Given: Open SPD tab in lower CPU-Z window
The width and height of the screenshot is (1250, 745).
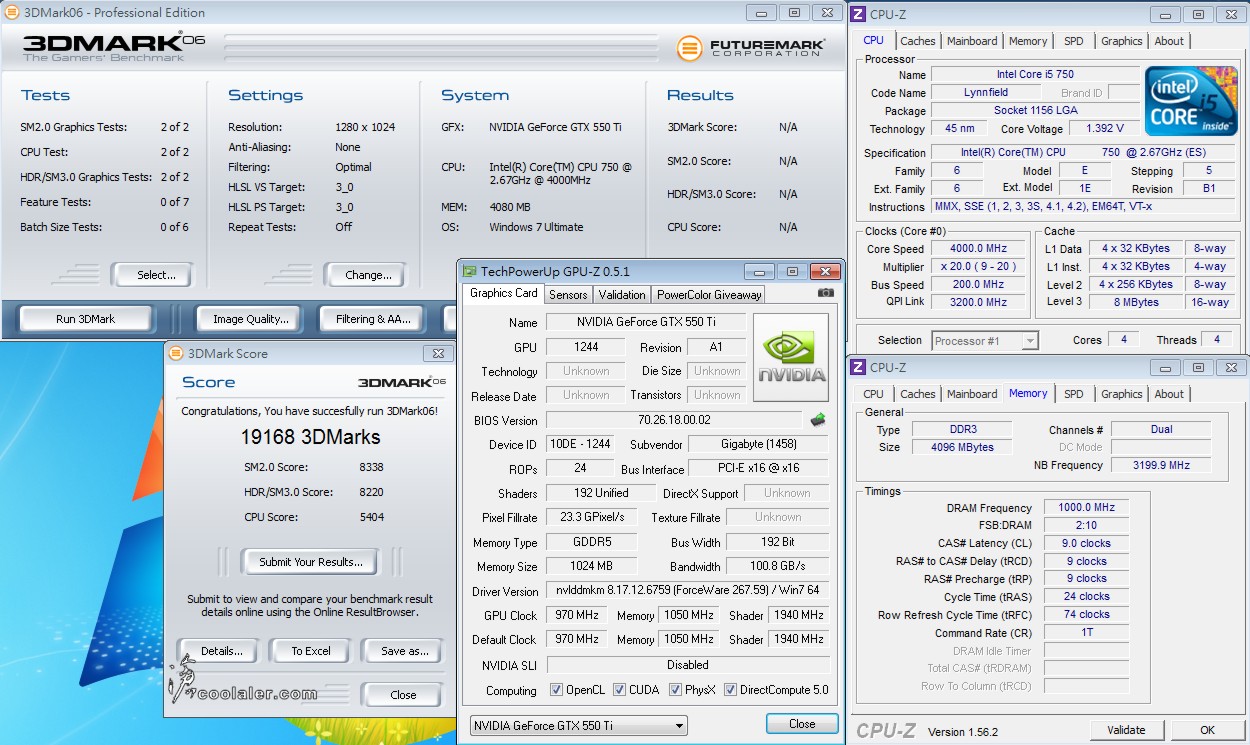Looking at the screenshot, I should pyautogui.click(x=1073, y=394).
